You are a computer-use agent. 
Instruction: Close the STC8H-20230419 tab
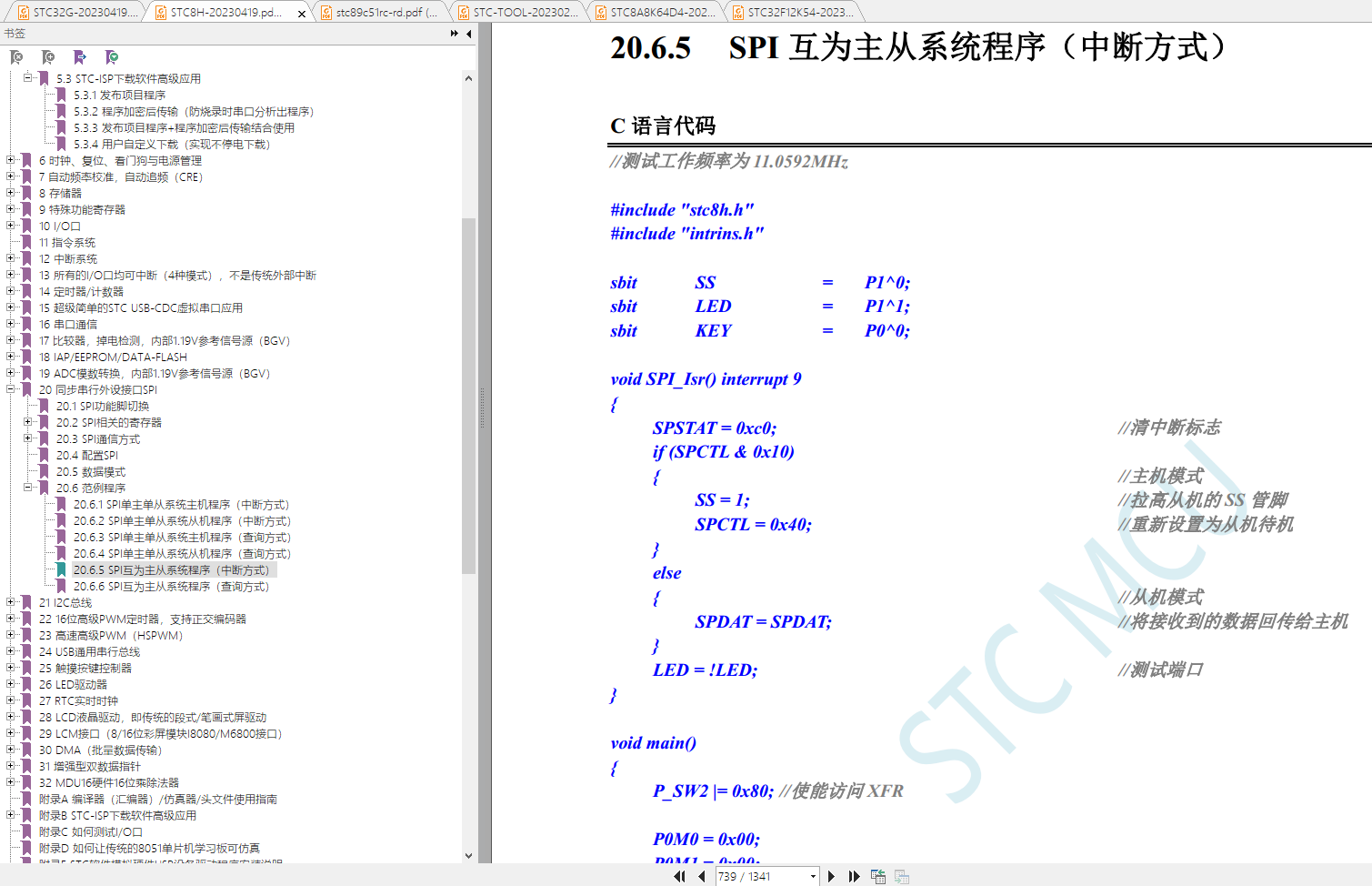coord(303,14)
